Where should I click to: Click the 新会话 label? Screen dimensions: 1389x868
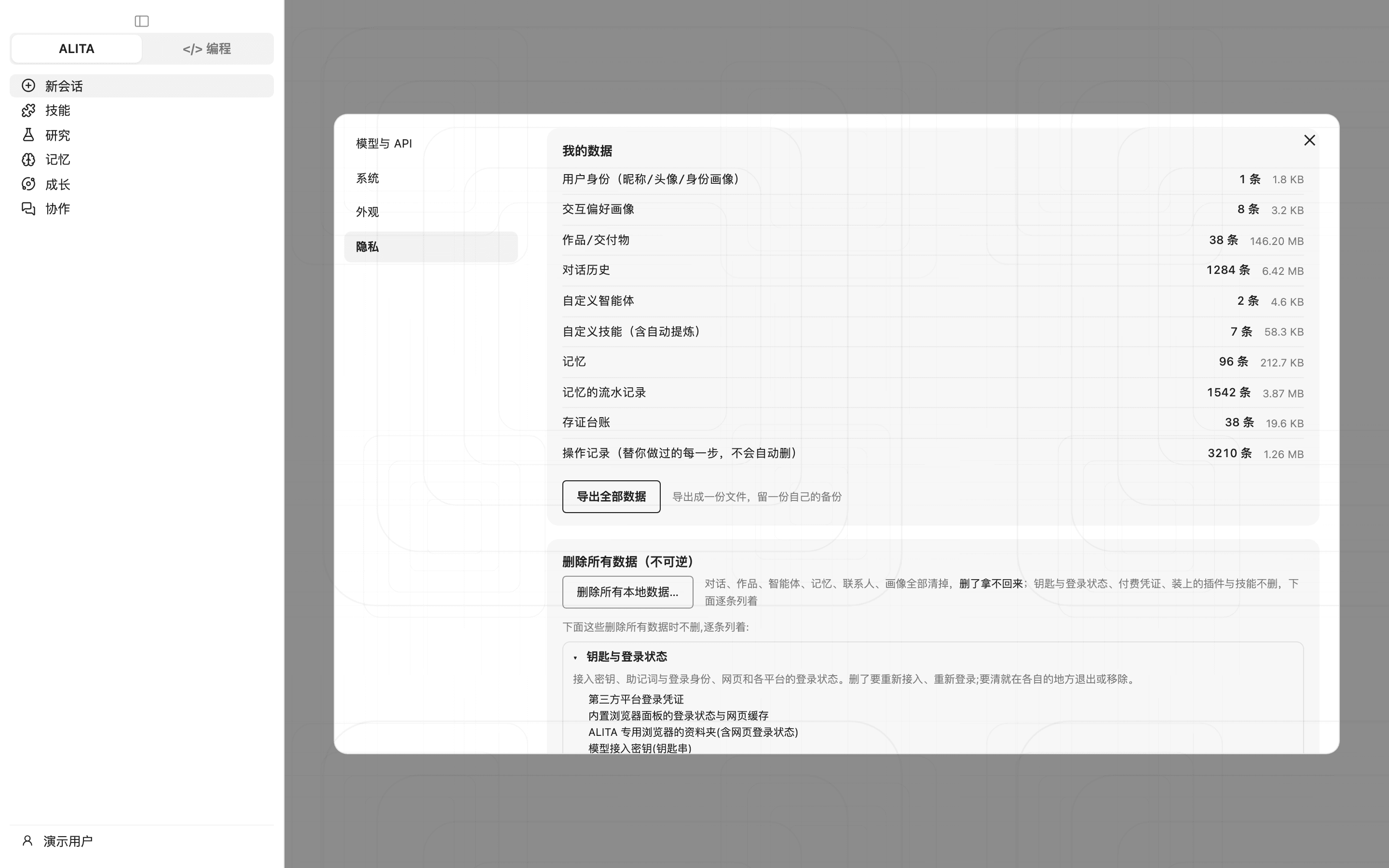(x=64, y=86)
